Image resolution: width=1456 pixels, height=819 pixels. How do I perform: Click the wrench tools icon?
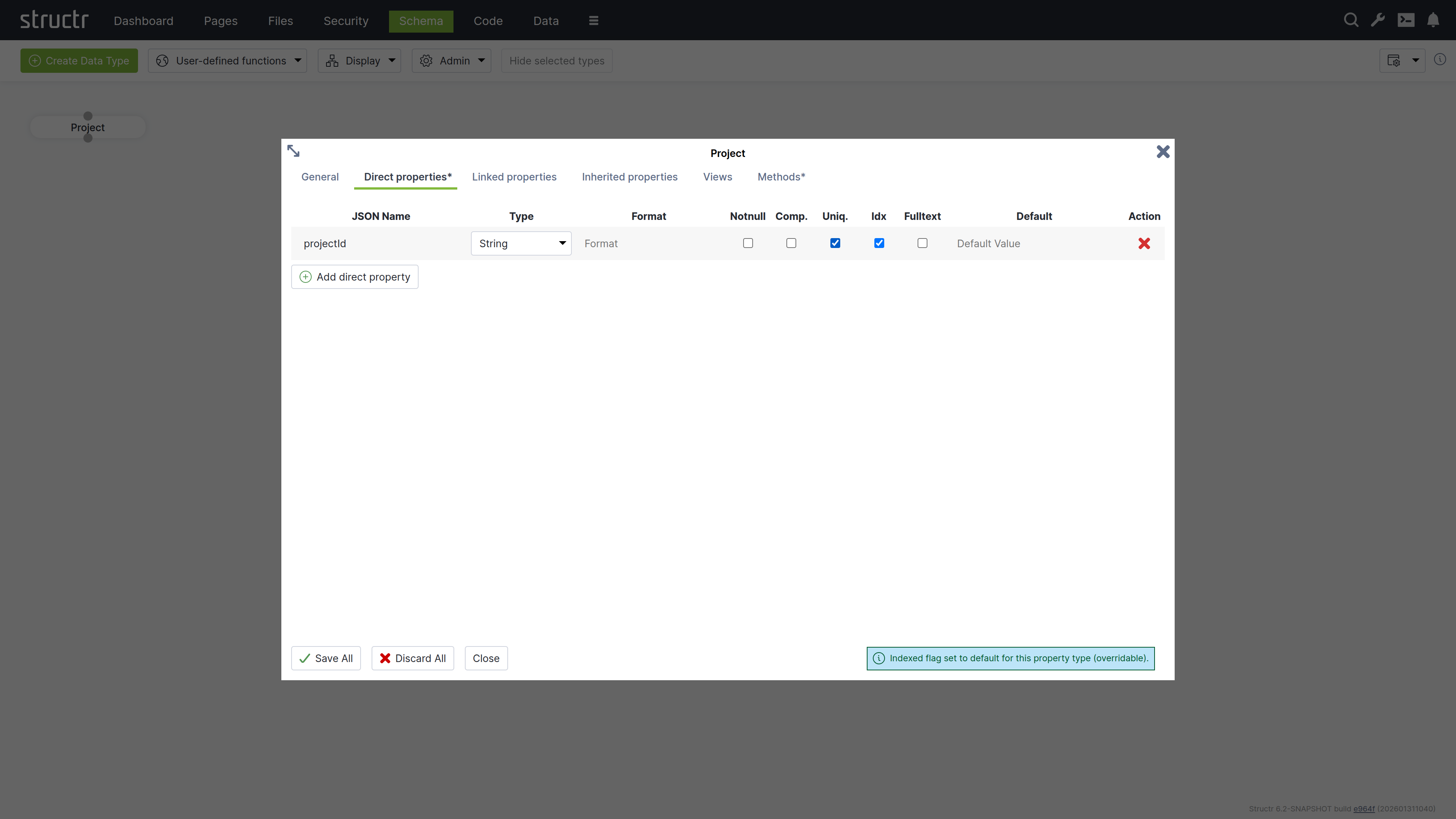tap(1378, 20)
